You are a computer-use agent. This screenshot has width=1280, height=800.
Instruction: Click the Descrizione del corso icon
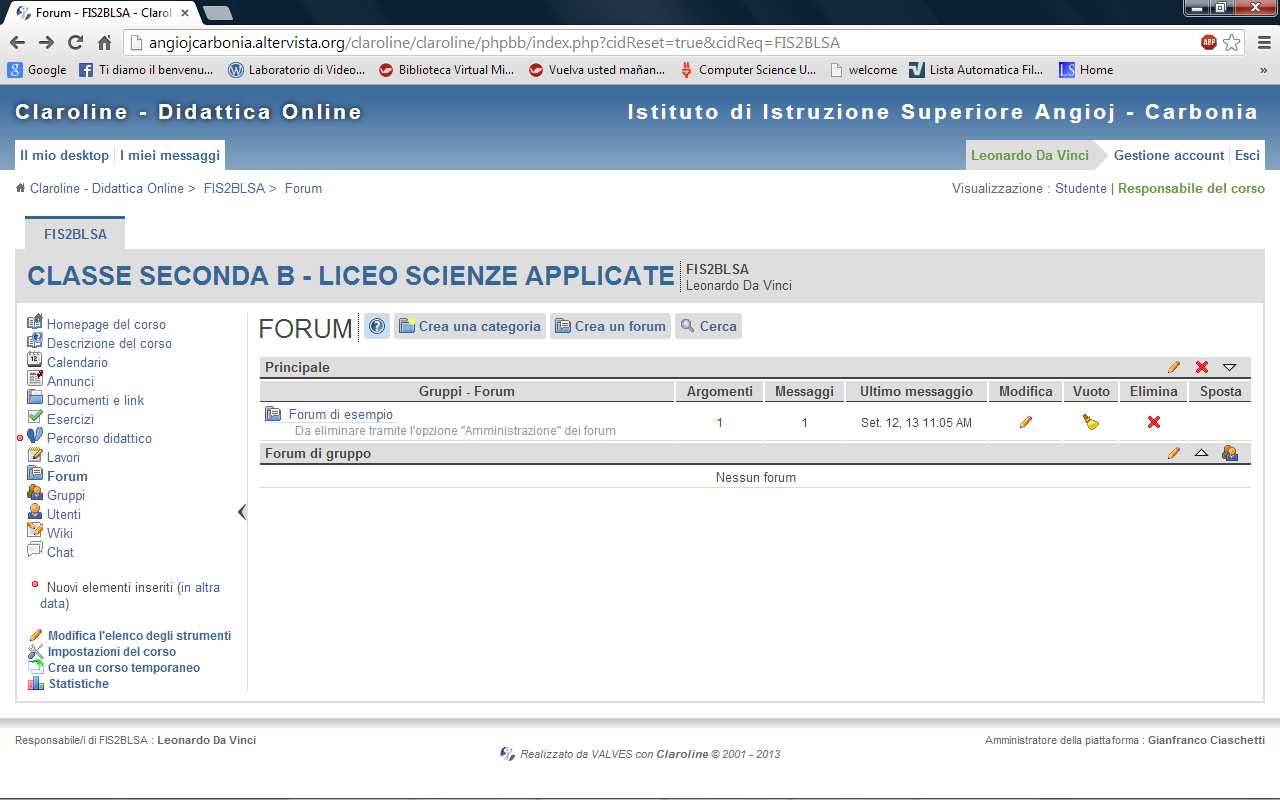tap(35, 341)
